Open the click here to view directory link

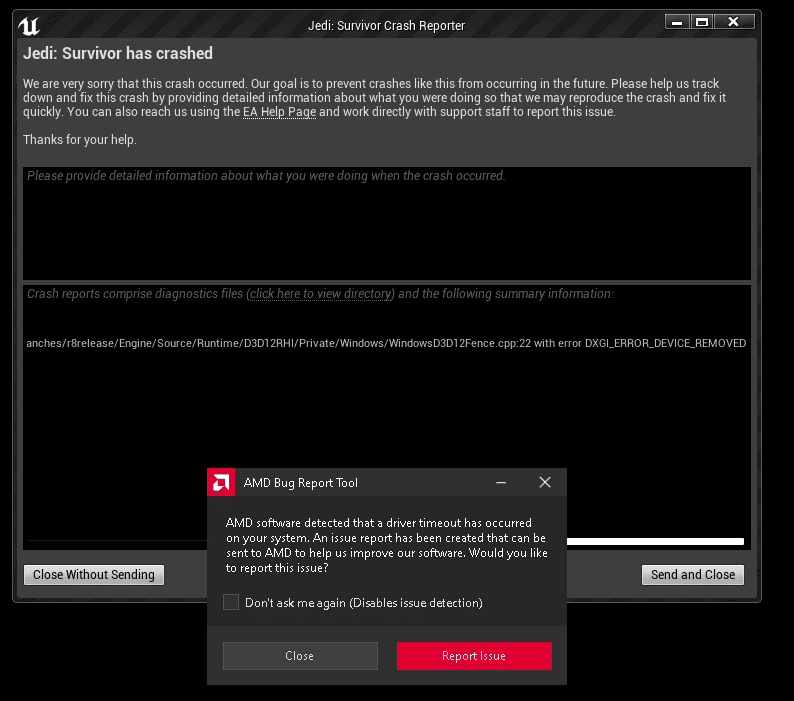coord(321,294)
